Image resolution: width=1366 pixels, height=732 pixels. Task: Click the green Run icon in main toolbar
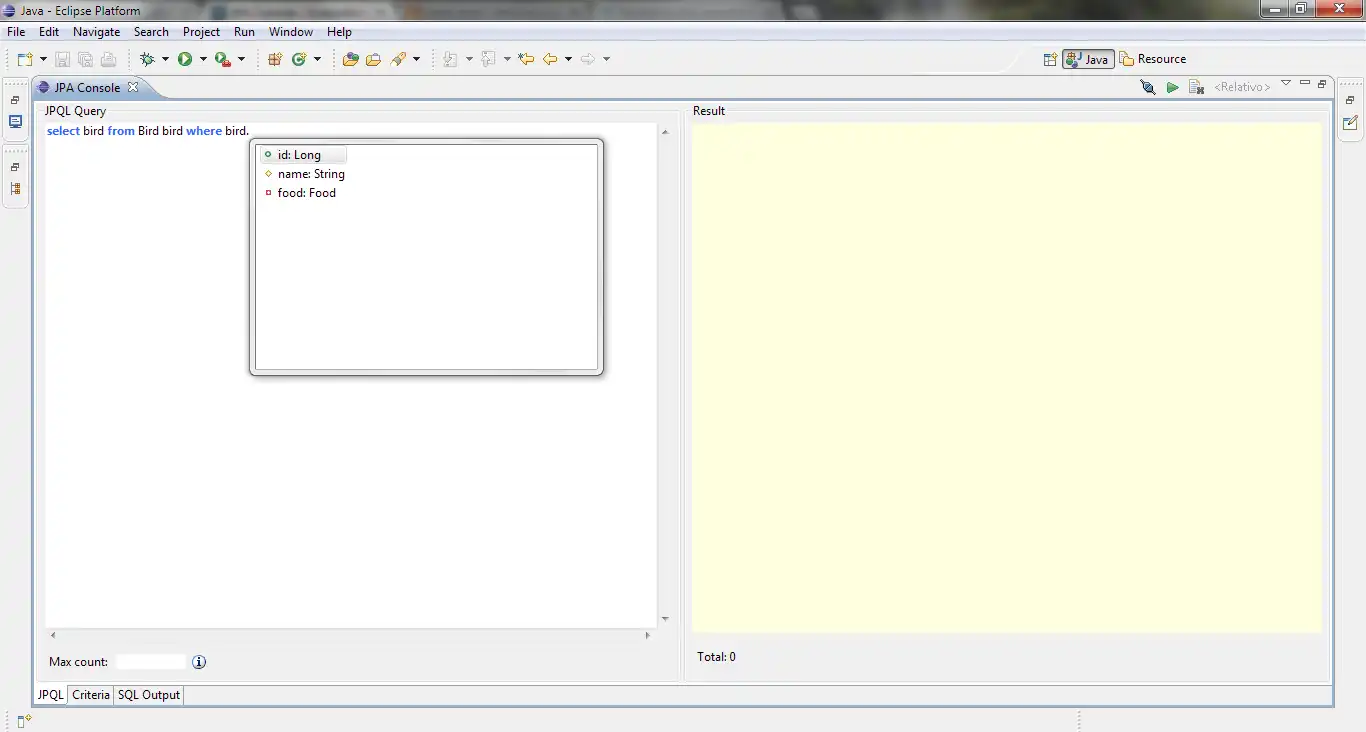tap(185, 59)
